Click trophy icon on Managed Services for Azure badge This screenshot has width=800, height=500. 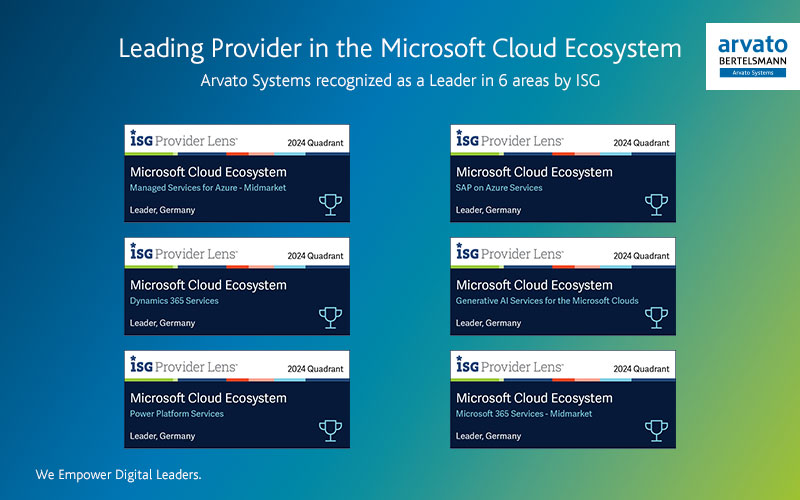coord(330,205)
